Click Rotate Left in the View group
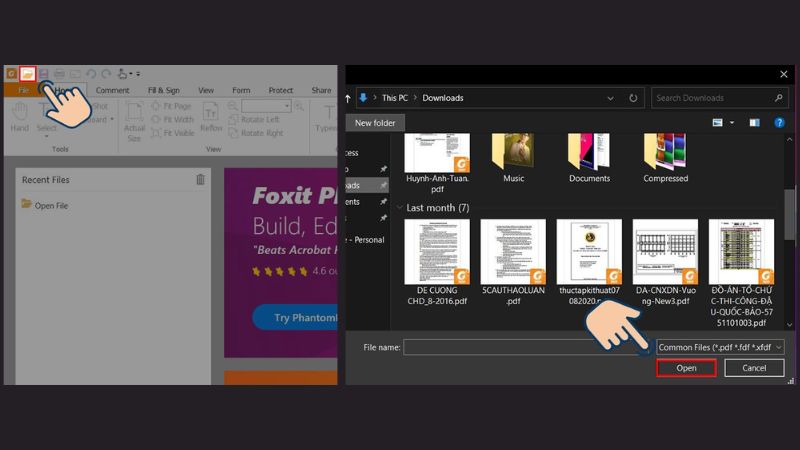The width and height of the screenshot is (800, 450). (x=260, y=120)
